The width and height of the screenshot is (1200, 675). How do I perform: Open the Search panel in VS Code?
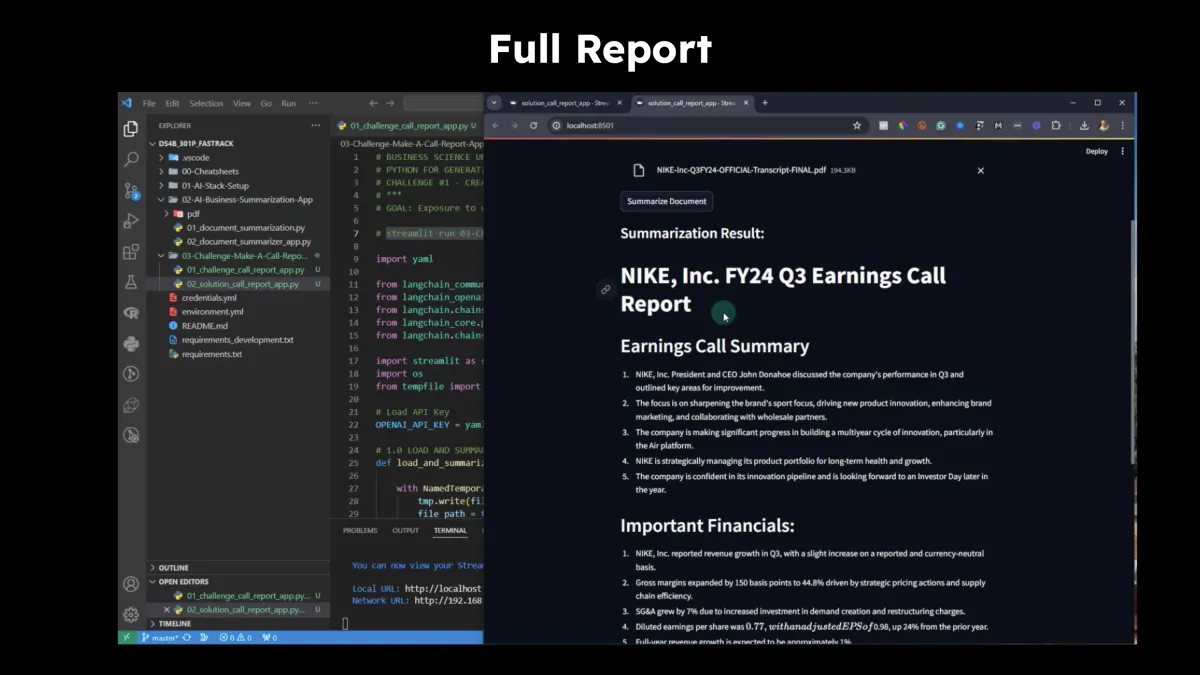[x=129, y=159]
